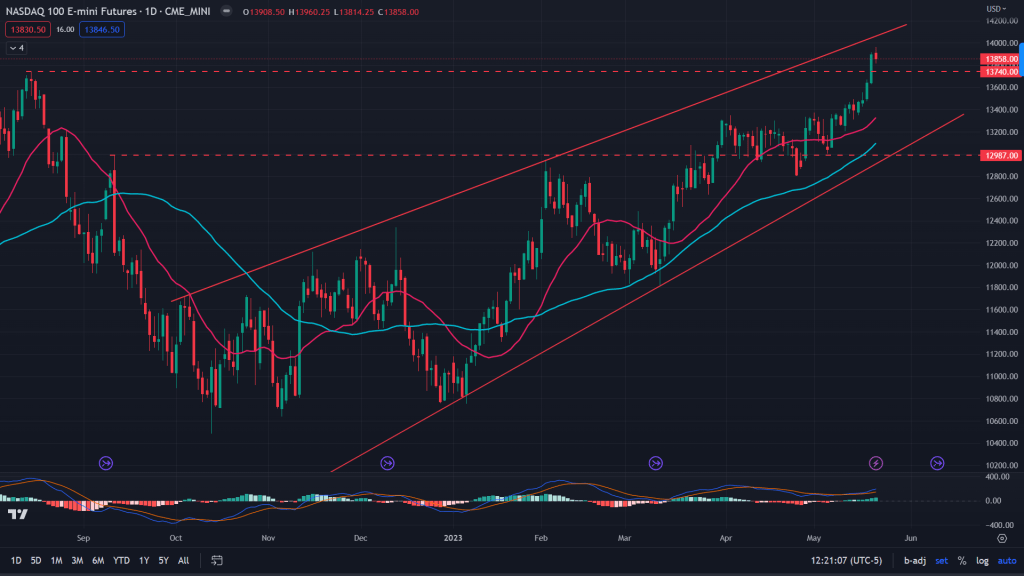1024x576 pixels.
Task: Click the event marker below mid-December
Action: pos(387,463)
